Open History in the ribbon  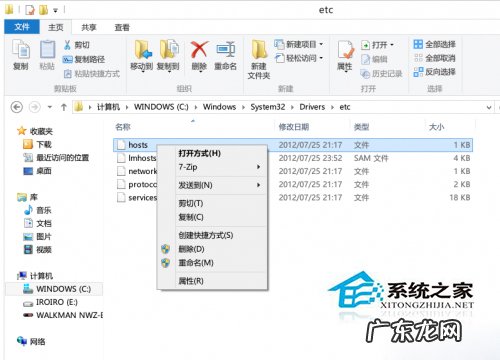tap(381, 74)
